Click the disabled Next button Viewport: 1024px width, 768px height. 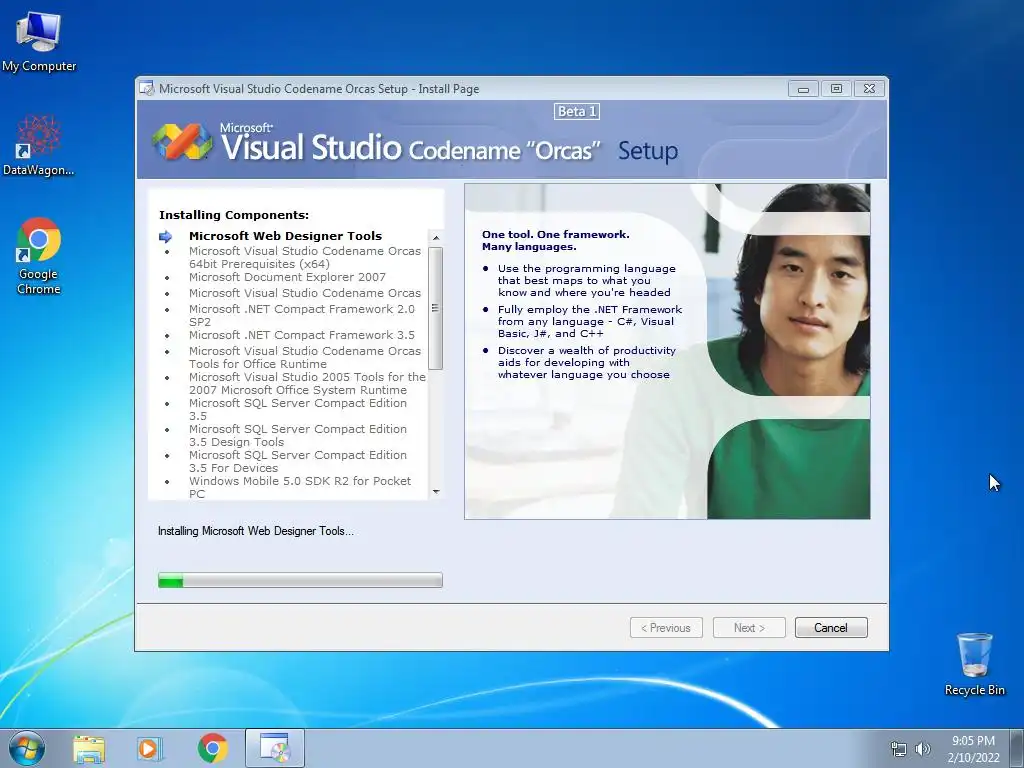tap(749, 628)
